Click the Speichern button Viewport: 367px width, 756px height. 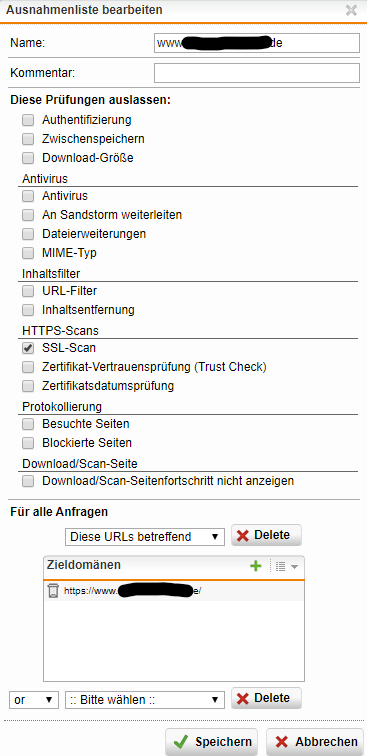(x=211, y=742)
